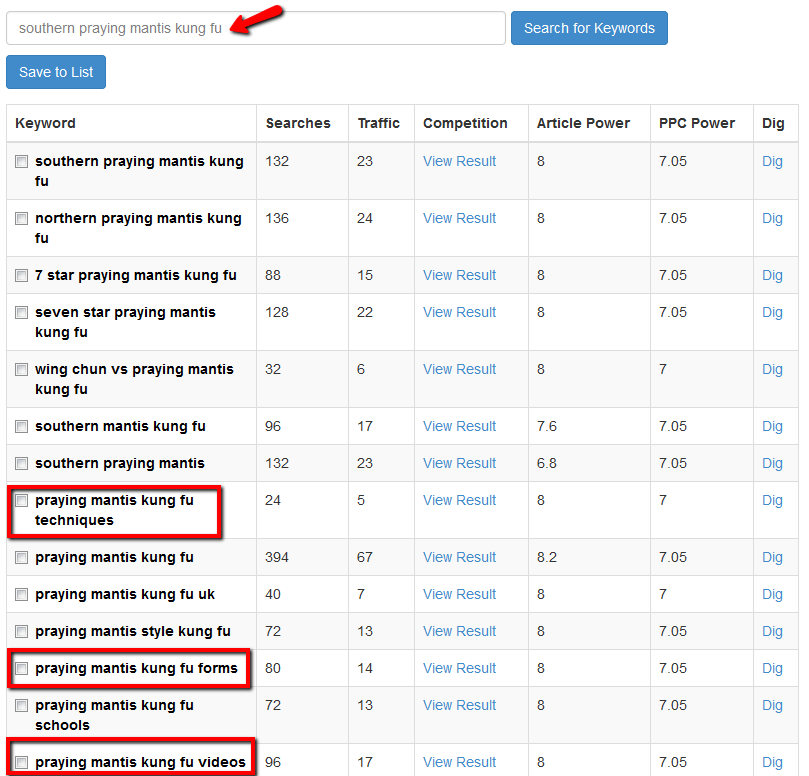Open View Result for praying mantis kung fu uk
Screen dimensions: 809x776
tap(459, 594)
